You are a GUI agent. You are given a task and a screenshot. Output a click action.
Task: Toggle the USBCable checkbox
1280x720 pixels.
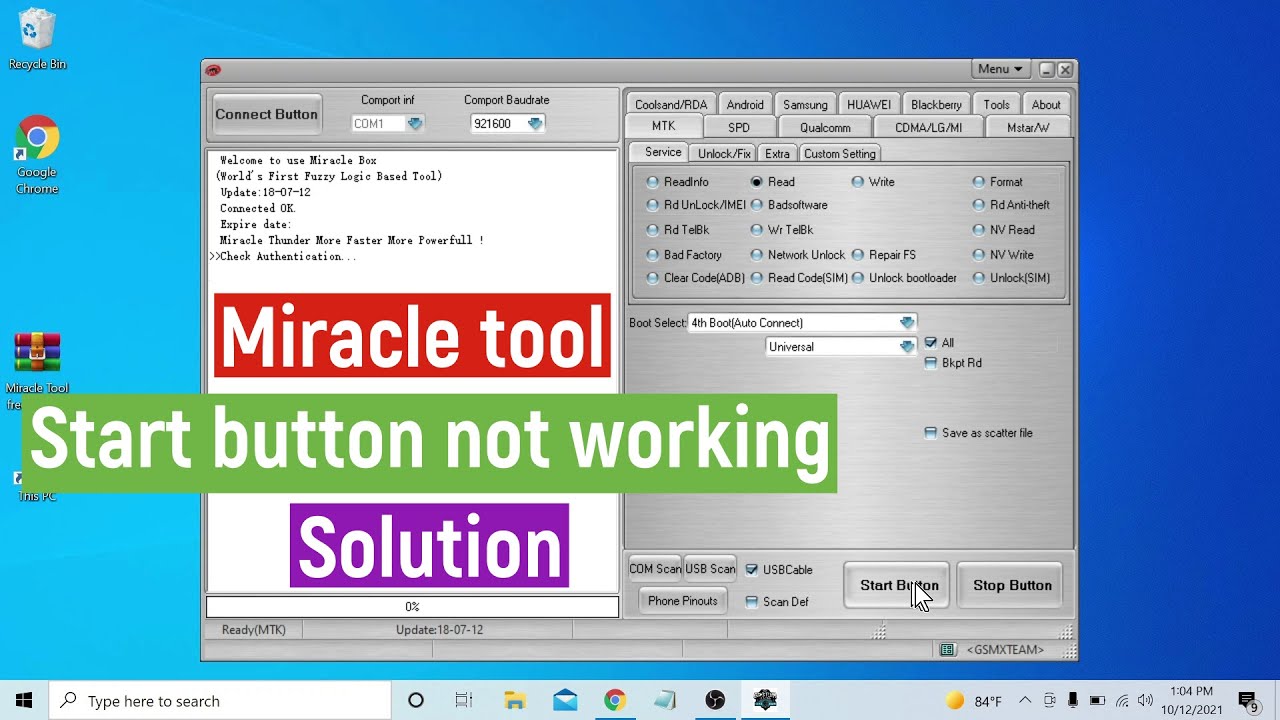click(752, 570)
